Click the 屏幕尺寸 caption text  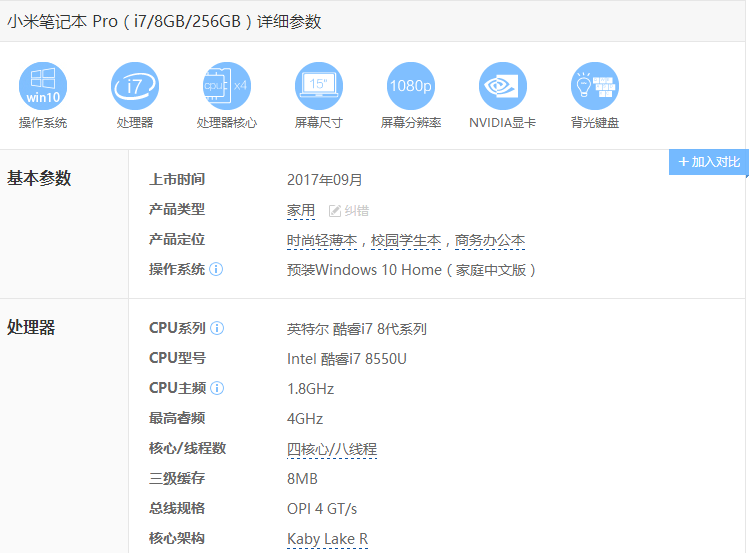pyautogui.click(x=319, y=123)
